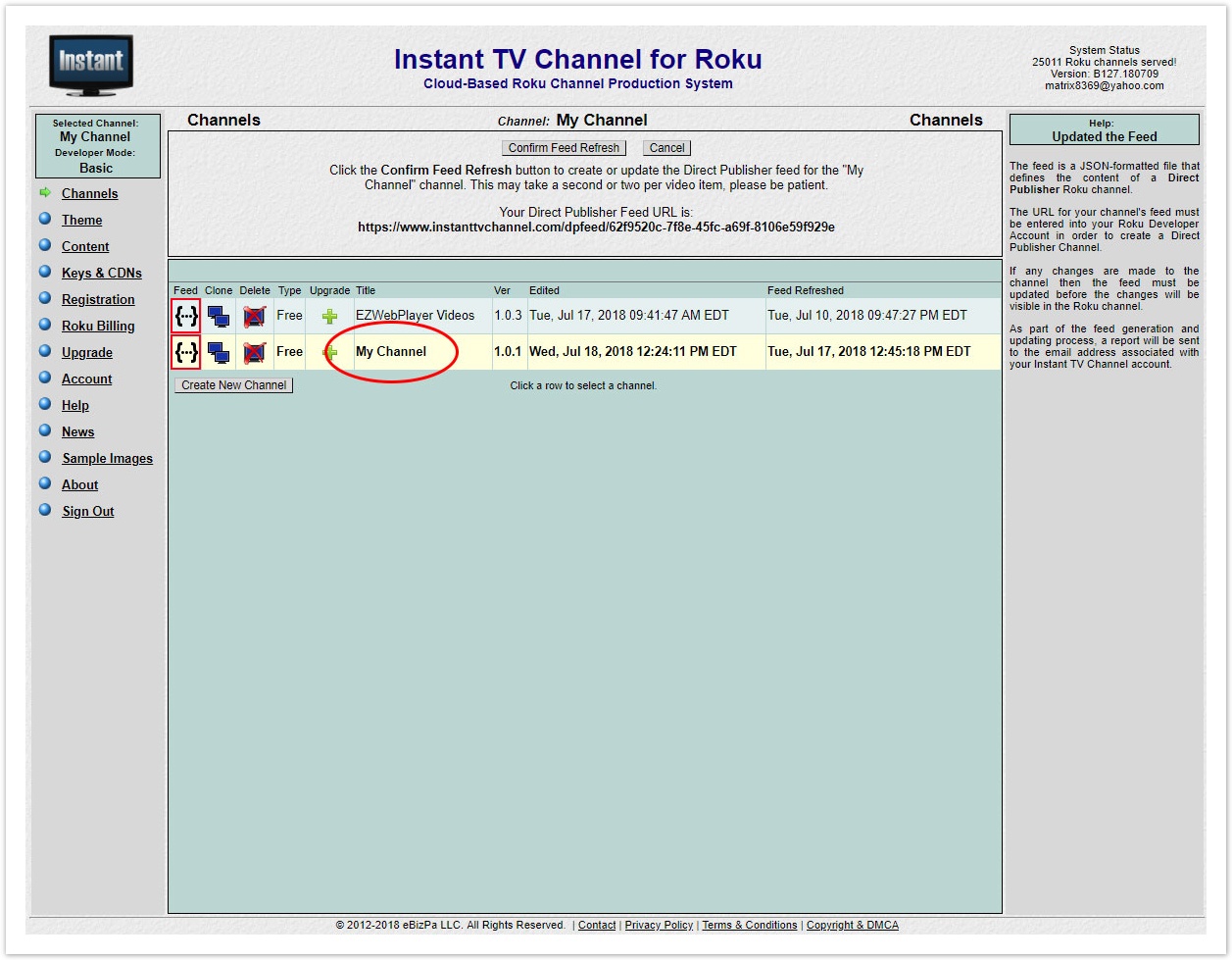Open the Channels menu link

(x=90, y=194)
